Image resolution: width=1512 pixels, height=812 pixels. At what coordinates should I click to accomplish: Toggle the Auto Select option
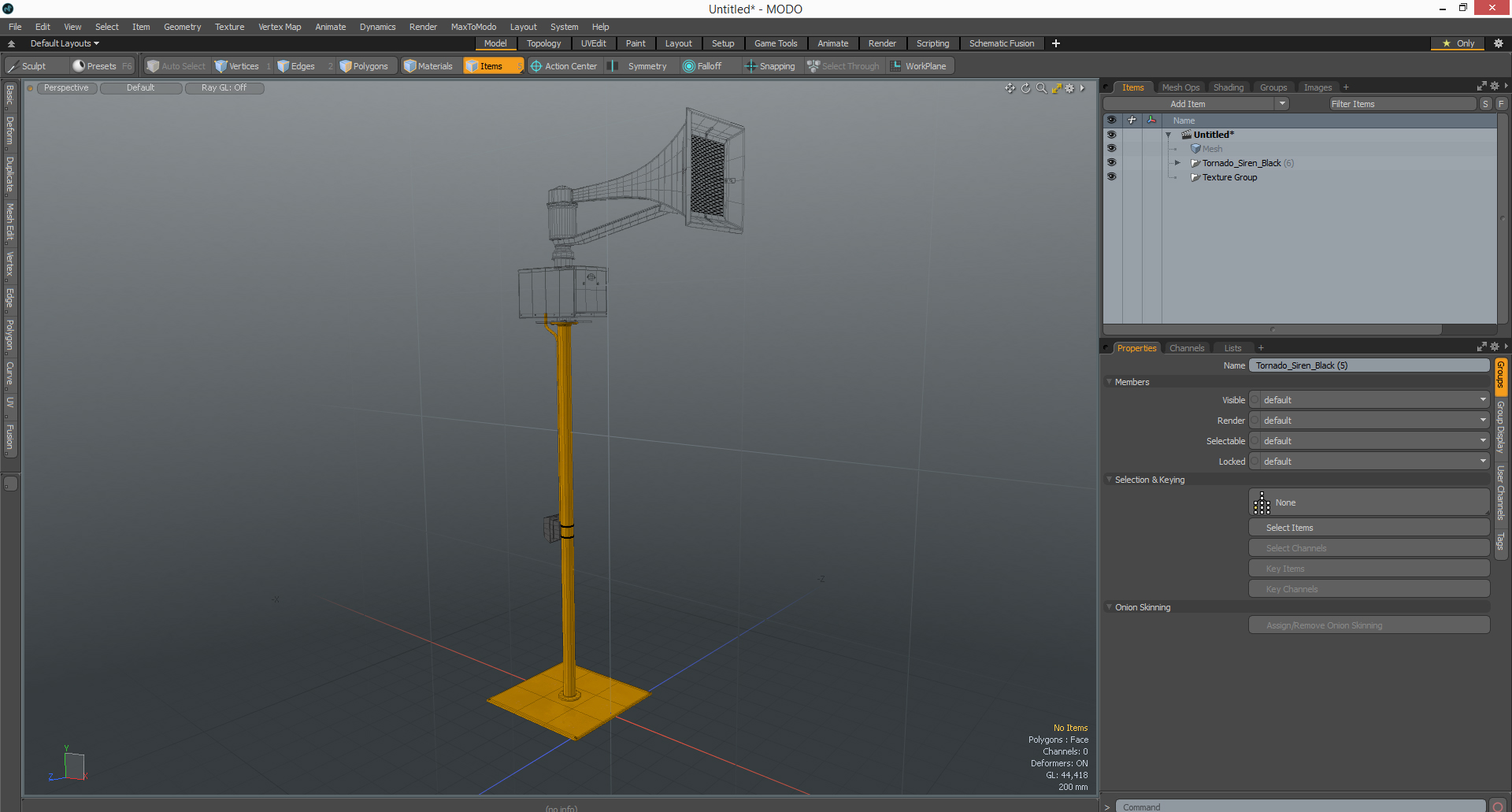[x=176, y=66]
